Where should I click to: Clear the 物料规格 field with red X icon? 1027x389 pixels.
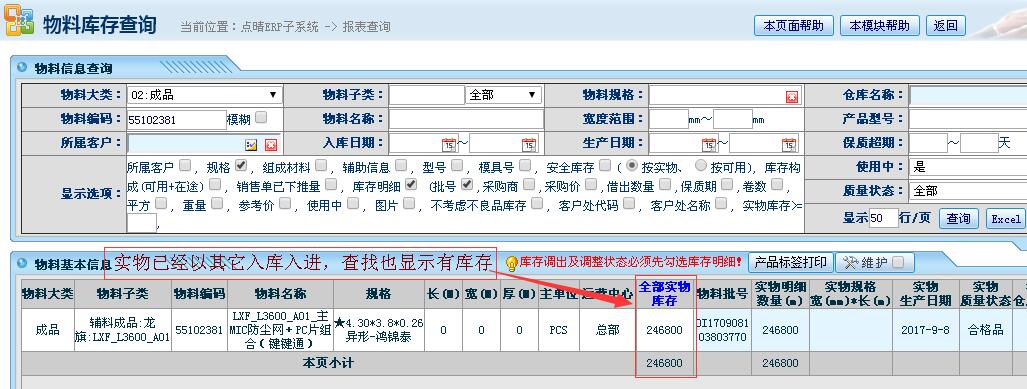(792, 97)
